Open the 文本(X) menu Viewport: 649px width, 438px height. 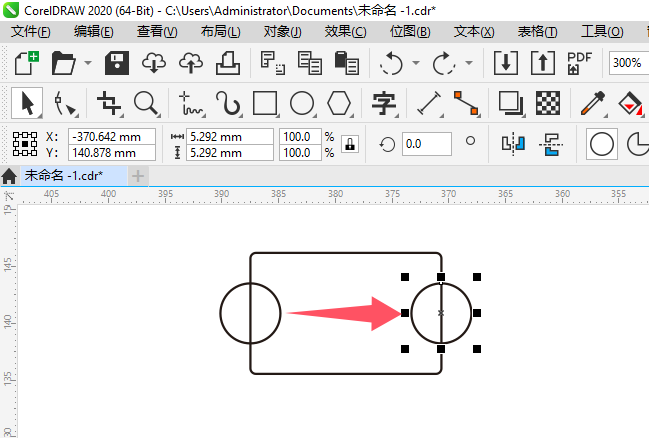[474, 31]
